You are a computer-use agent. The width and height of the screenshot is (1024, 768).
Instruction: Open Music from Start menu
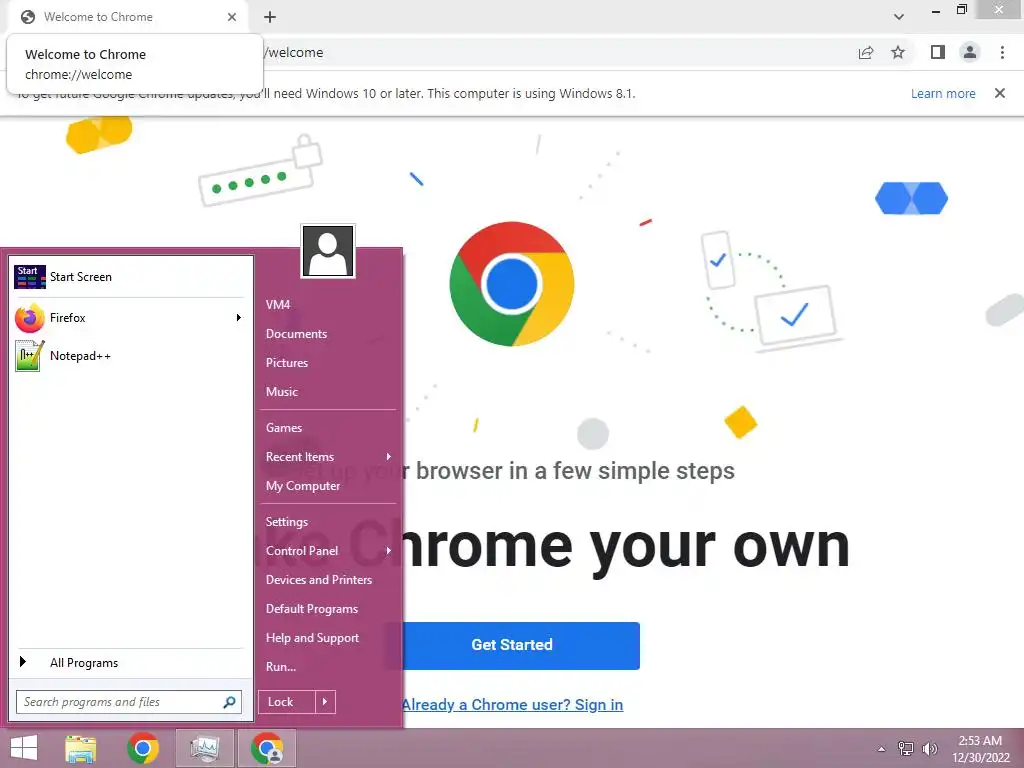pos(281,392)
